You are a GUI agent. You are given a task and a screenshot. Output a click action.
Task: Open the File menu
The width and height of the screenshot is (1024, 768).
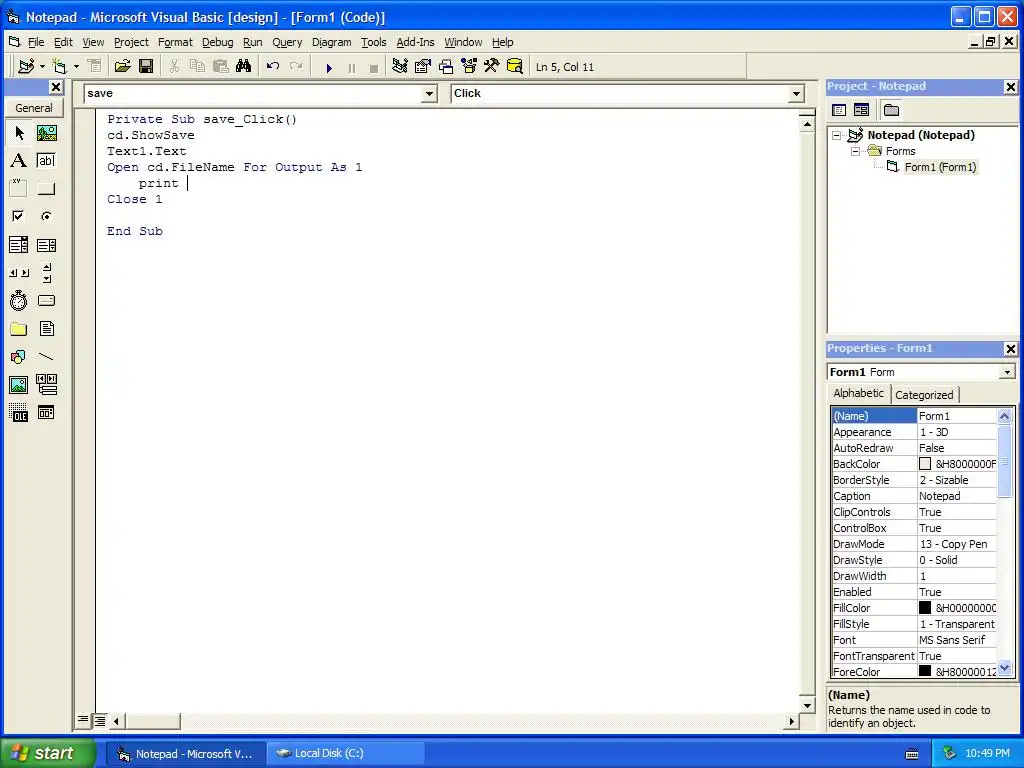(x=36, y=42)
